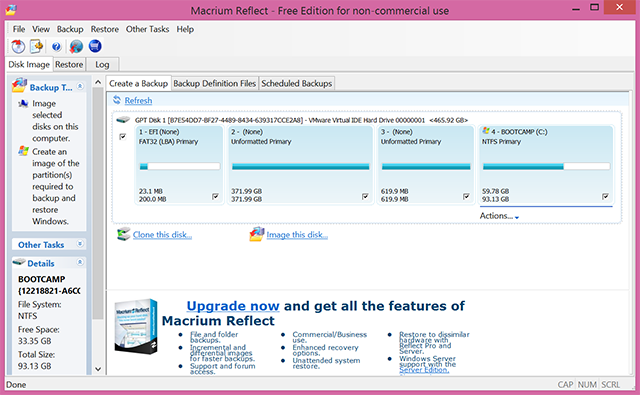Click the Free Space 33.35 GB value

click(x=34, y=341)
